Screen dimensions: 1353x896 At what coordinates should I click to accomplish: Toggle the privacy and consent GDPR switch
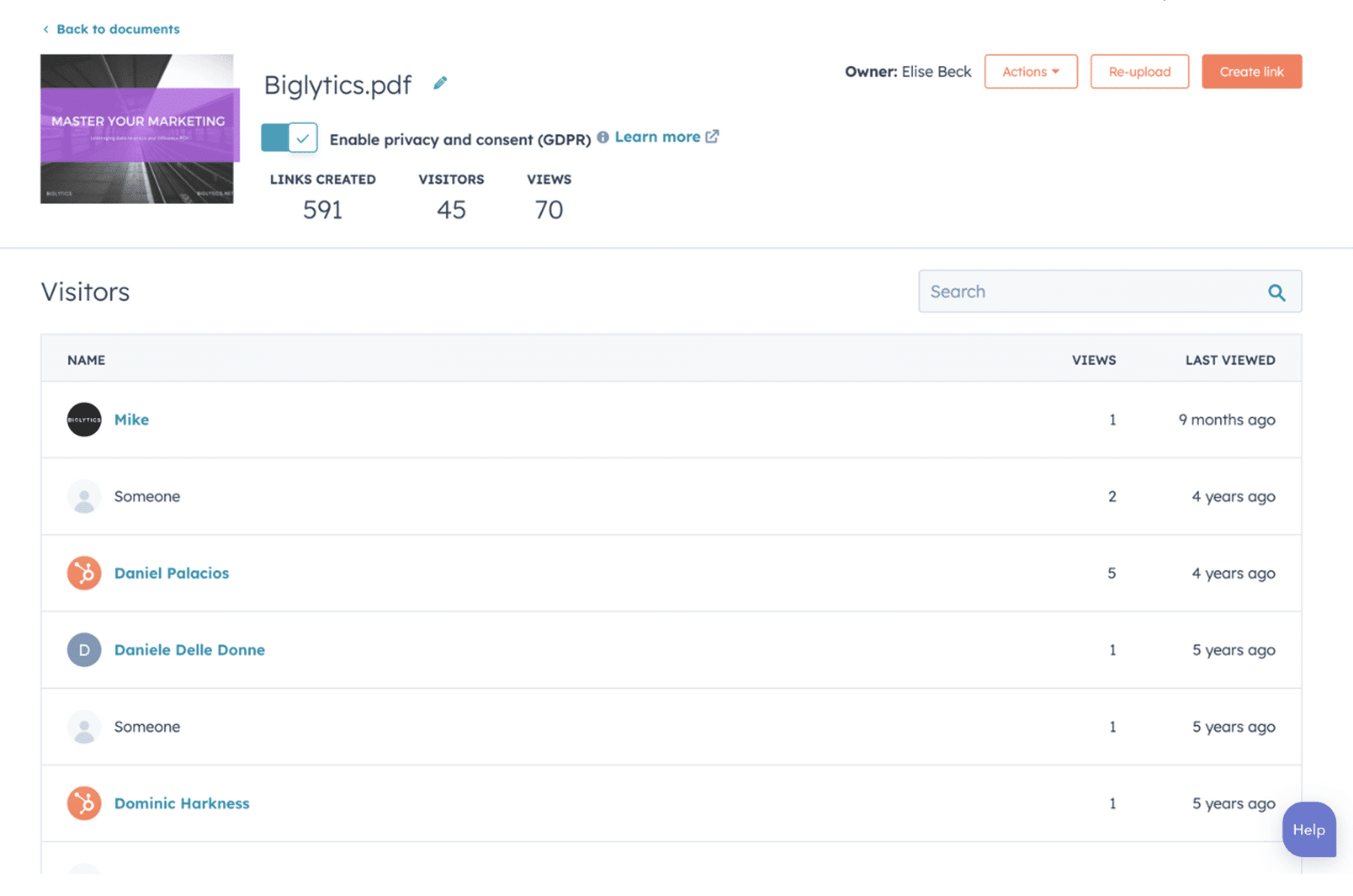289,138
